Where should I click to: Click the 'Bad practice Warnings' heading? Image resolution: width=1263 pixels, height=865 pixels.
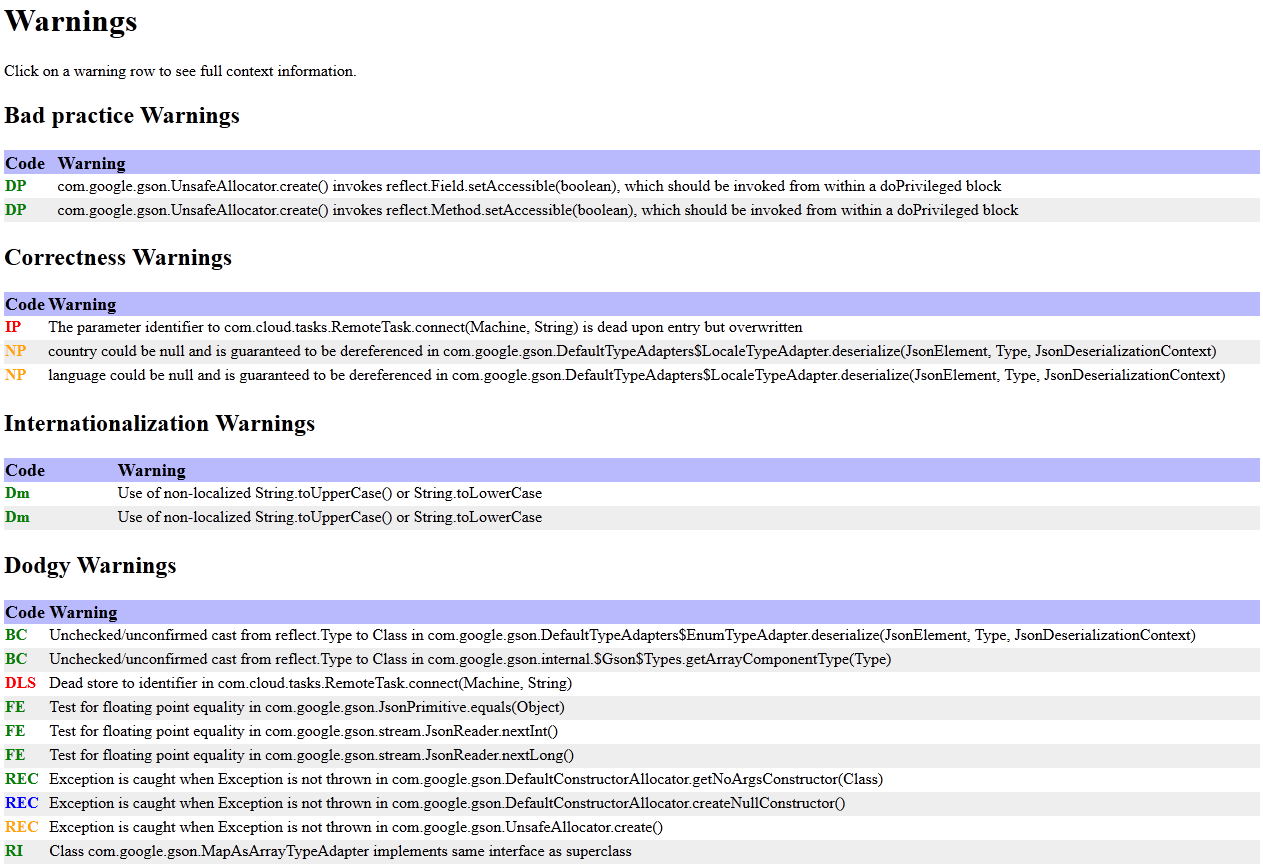122,116
